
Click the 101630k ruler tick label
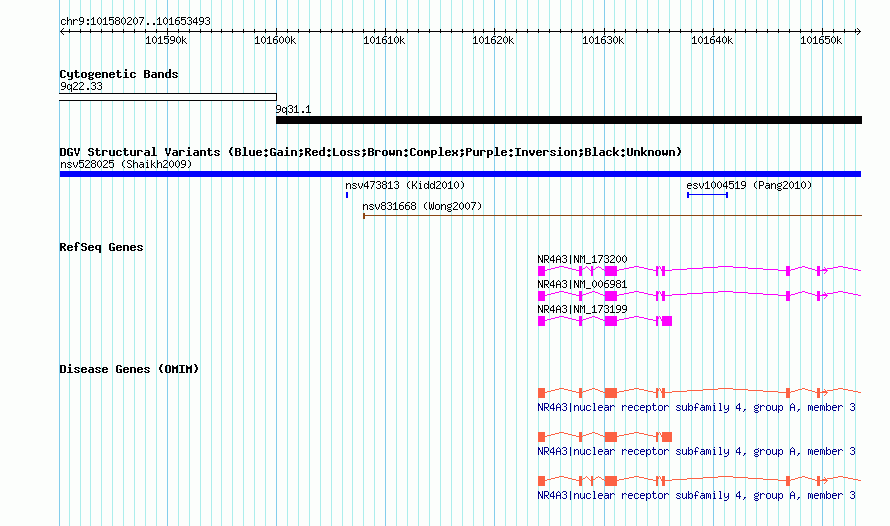click(x=603, y=40)
